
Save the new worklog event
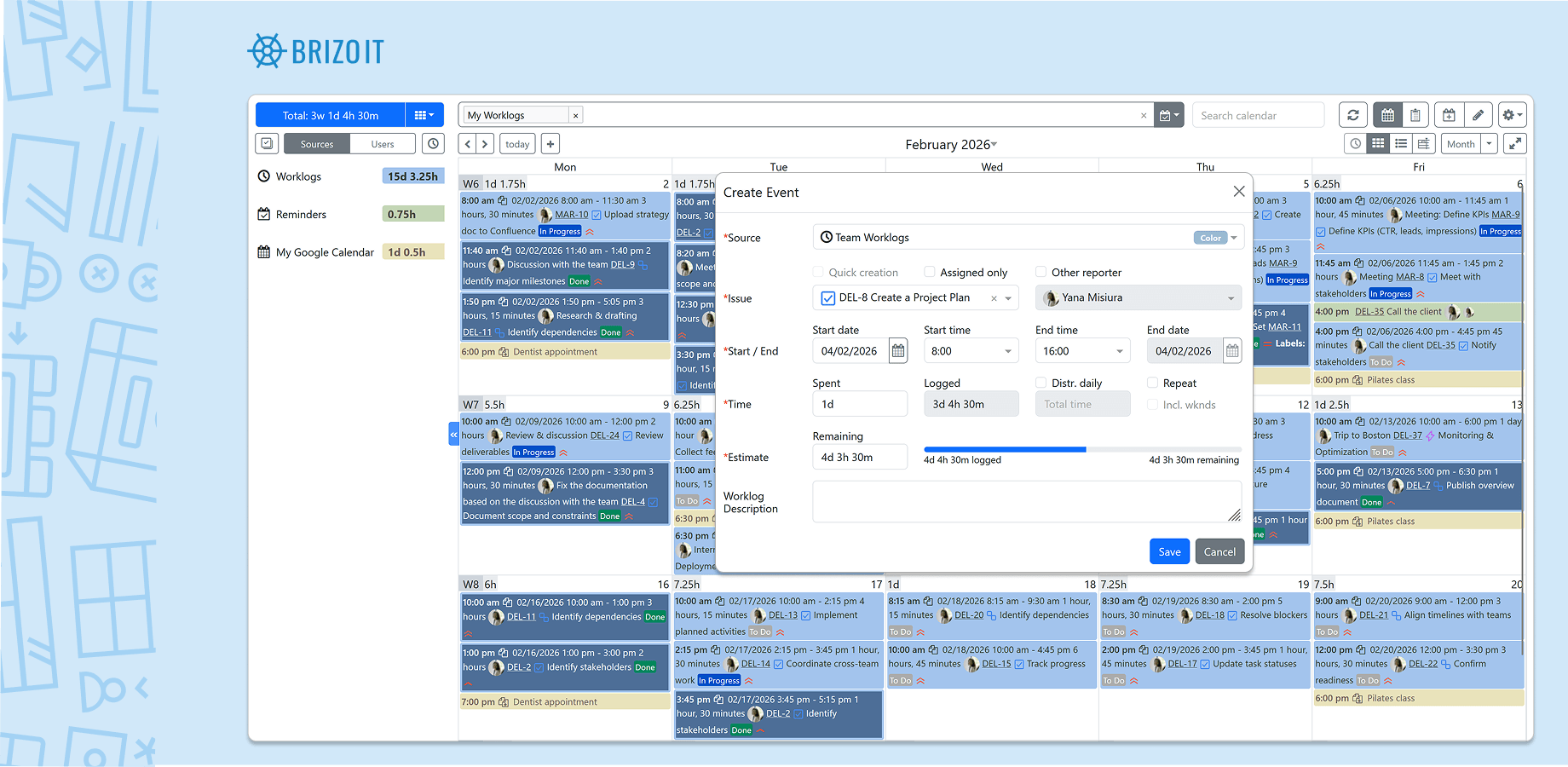coord(1169,551)
